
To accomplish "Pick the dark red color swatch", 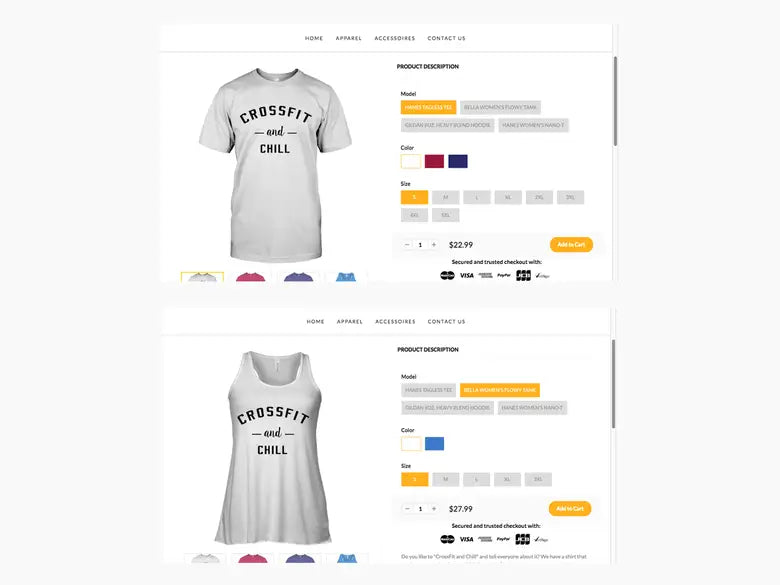I will pyautogui.click(x=434, y=161).
